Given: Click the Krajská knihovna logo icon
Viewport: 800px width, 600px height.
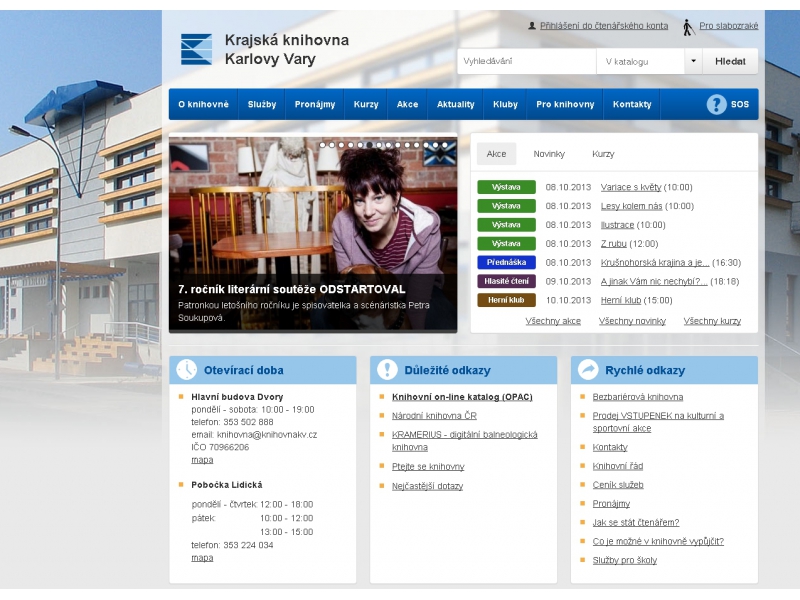Looking at the screenshot, I should (x=196, y=49).
